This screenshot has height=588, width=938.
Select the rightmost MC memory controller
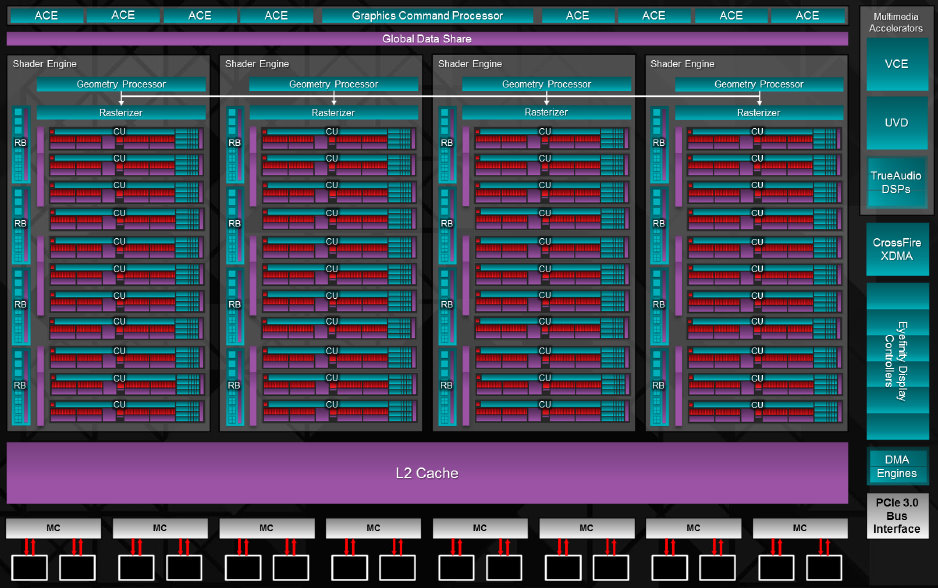[x=799, y=527]
